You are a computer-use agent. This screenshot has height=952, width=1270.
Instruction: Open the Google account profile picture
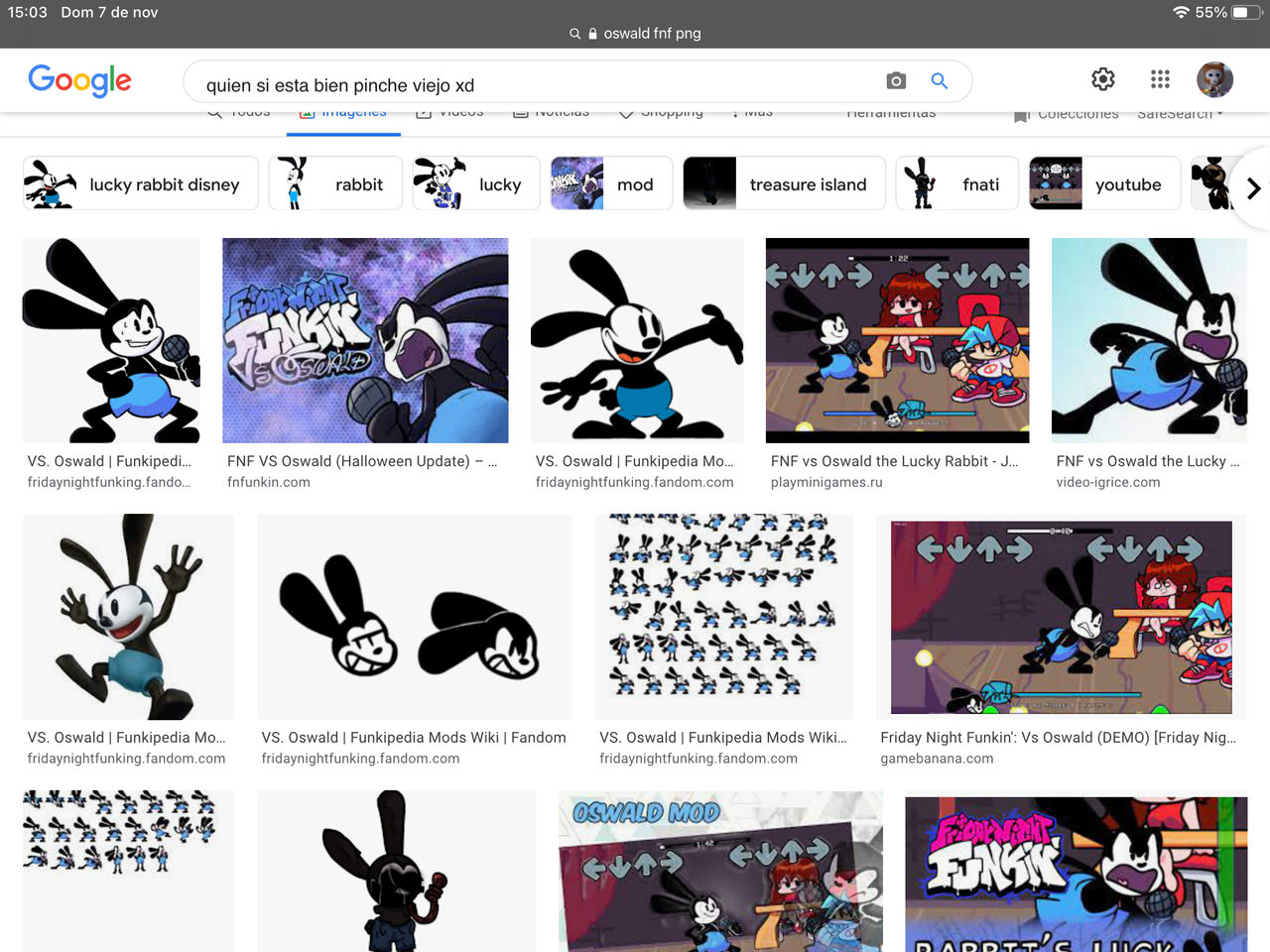[1214, 79]
